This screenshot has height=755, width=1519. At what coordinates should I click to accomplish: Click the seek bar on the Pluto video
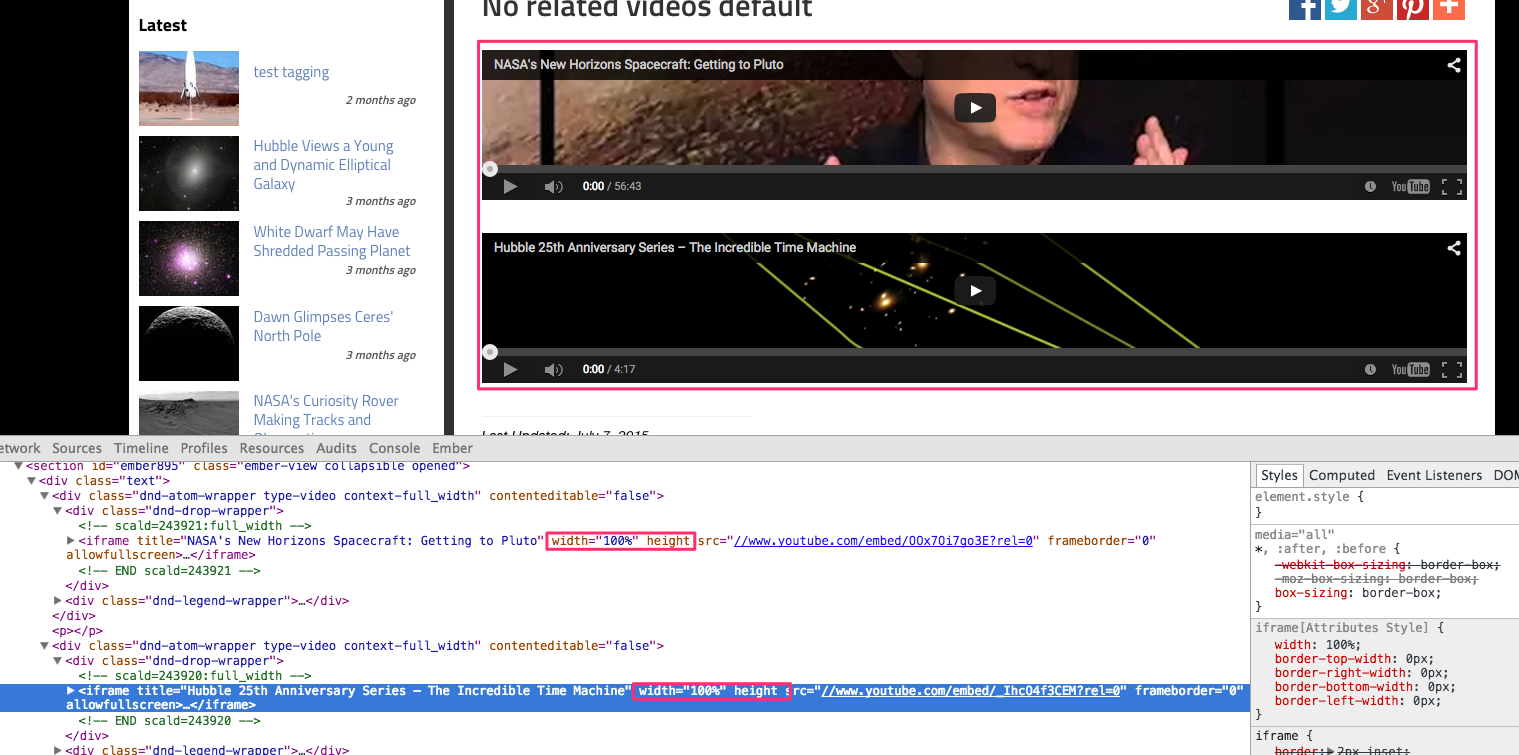point(900,168)
